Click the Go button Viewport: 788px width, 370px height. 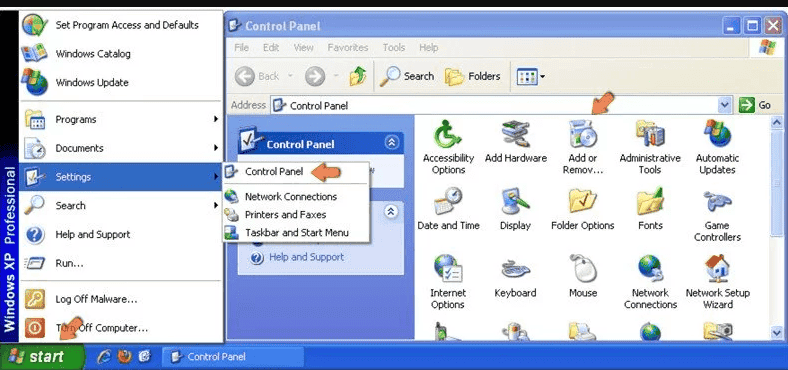point(755,105)
